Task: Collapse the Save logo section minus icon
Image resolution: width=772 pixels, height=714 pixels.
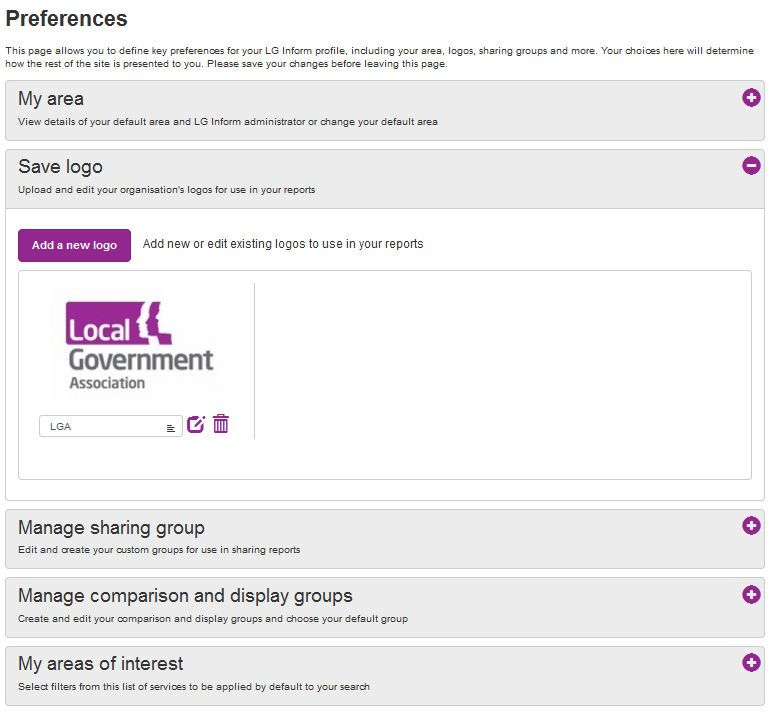Action: coord(751,165)
